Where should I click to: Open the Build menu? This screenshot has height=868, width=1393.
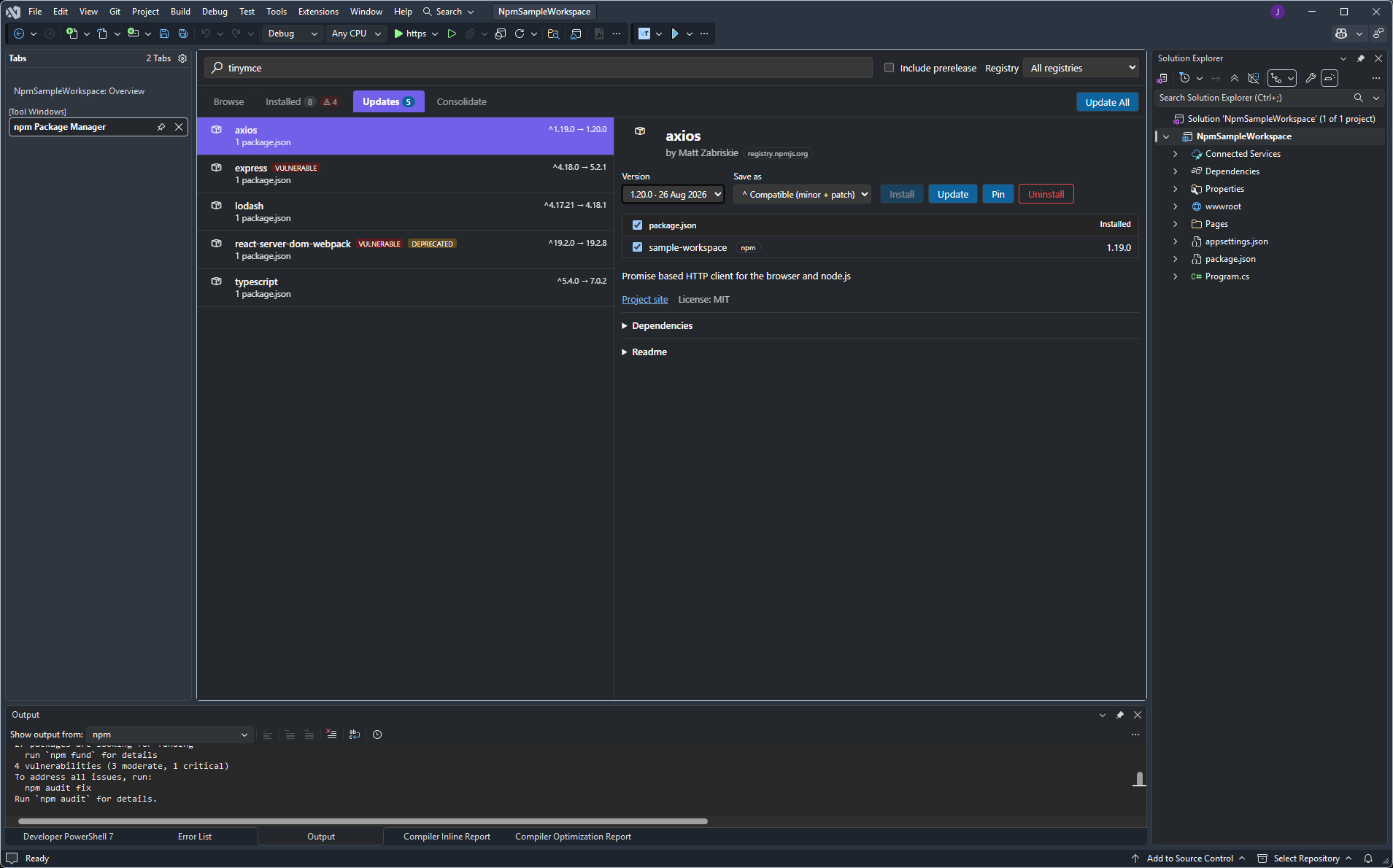(x=180, y=12)
